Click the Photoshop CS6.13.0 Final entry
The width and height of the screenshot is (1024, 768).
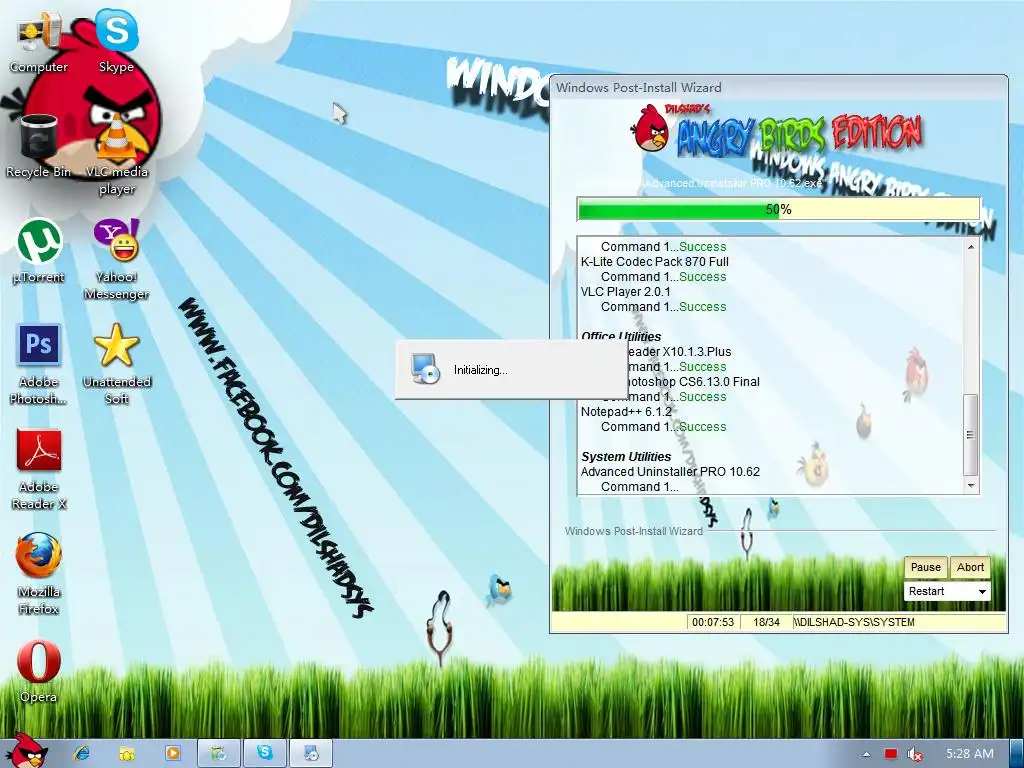[x=694, y=382]
